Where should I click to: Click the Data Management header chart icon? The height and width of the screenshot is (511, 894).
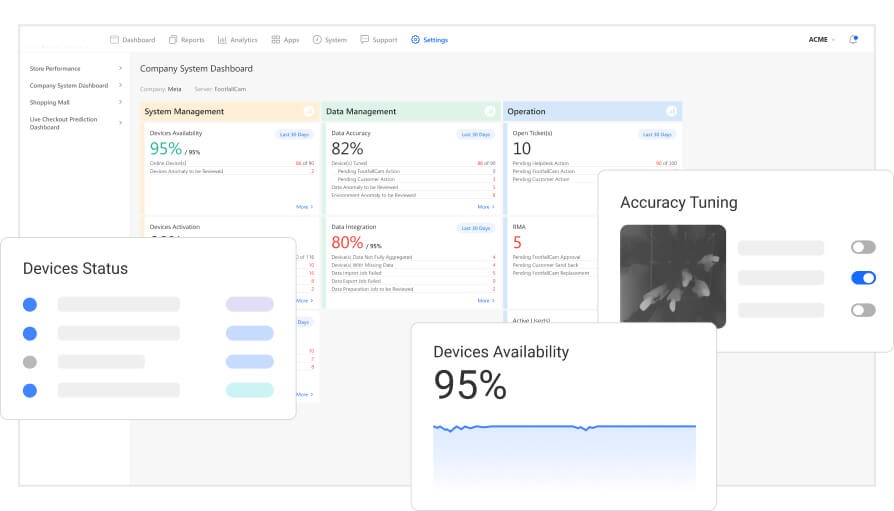pos(490,111)
